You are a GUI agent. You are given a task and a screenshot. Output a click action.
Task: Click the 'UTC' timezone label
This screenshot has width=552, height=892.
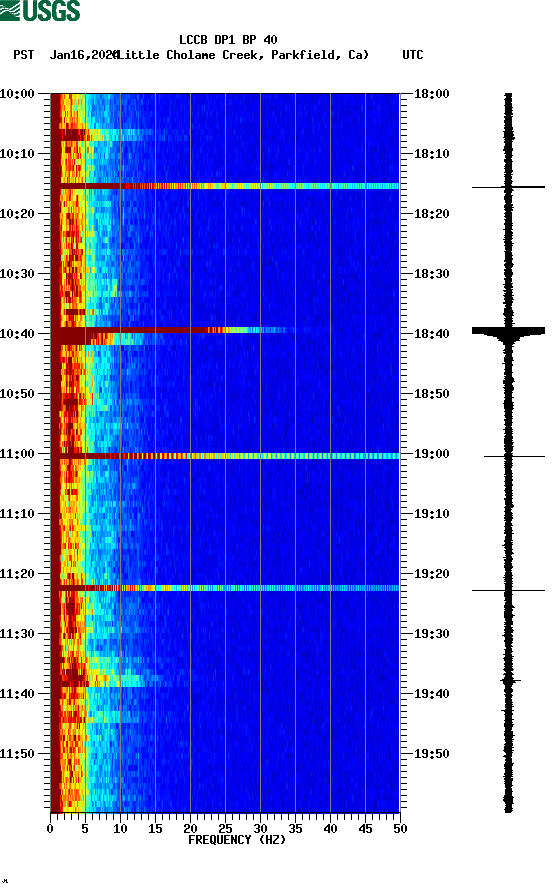pyautogui.click(x=413, y=55)
